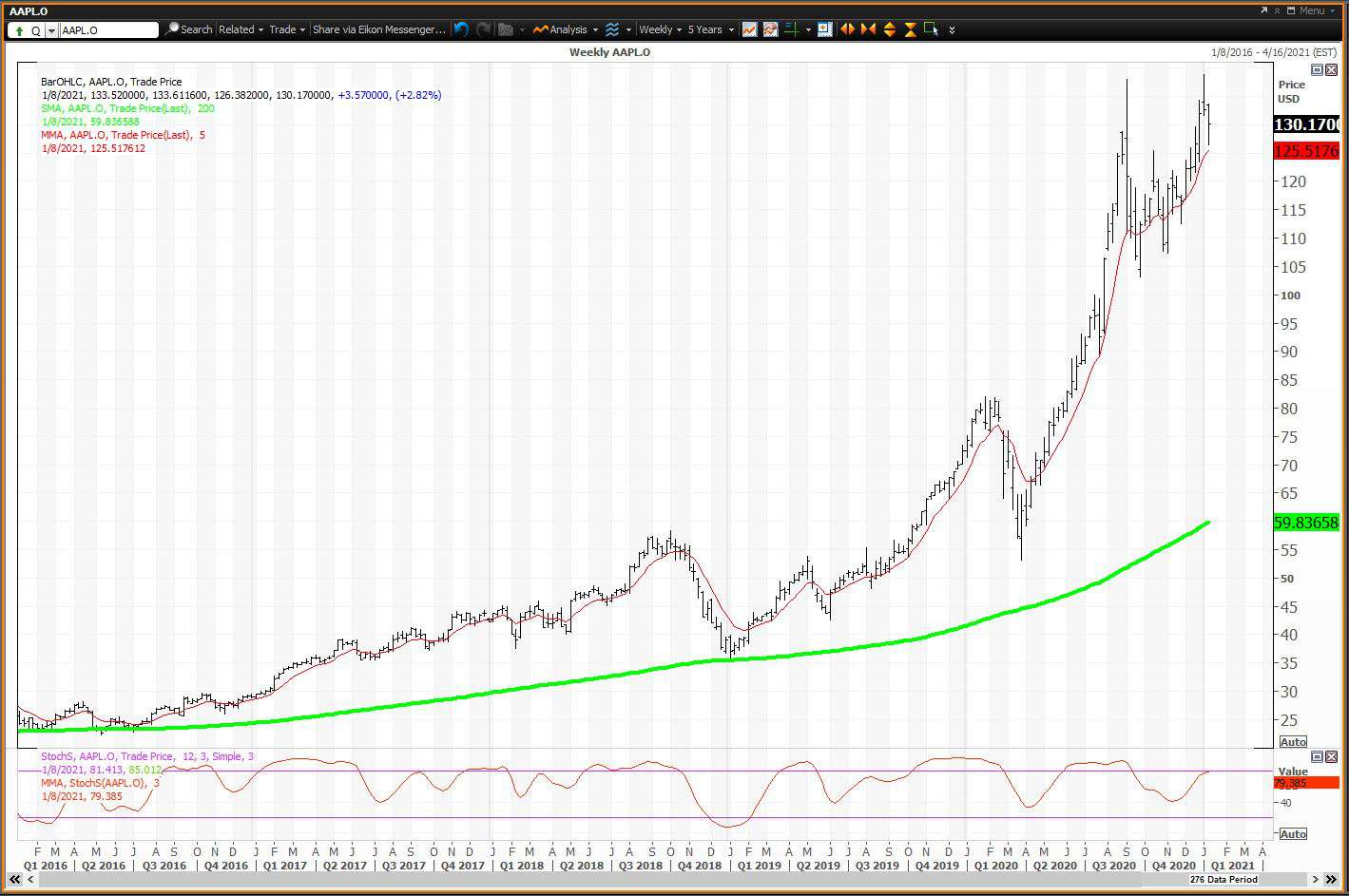Click the scroll right single arrow
Viewport: 1349px width, 896px height.
tap(1318, 880)
